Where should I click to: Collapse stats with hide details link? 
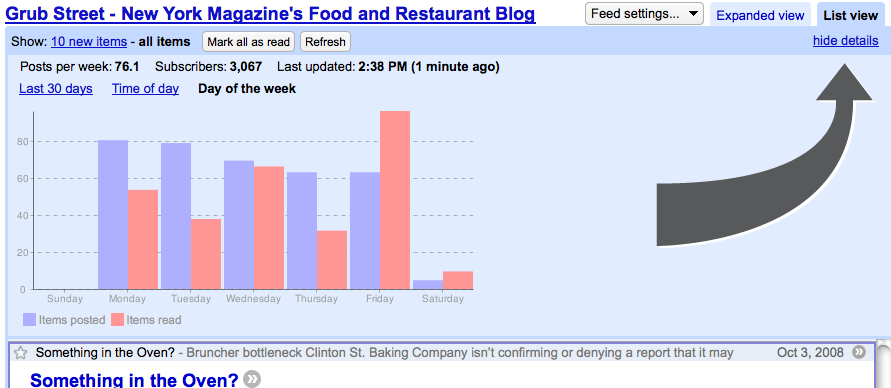pyautogui.click(x=845, y=41)
